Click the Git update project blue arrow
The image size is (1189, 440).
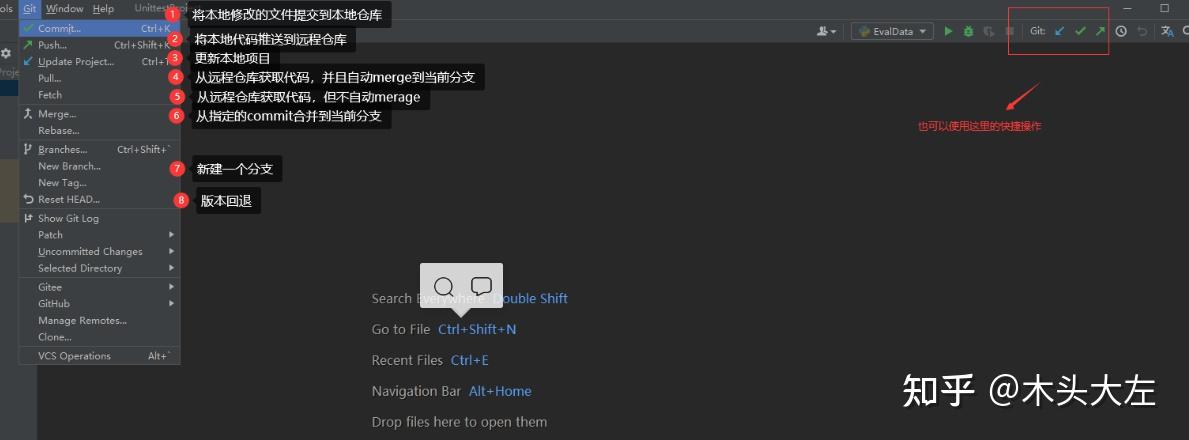click(1060, 31)
